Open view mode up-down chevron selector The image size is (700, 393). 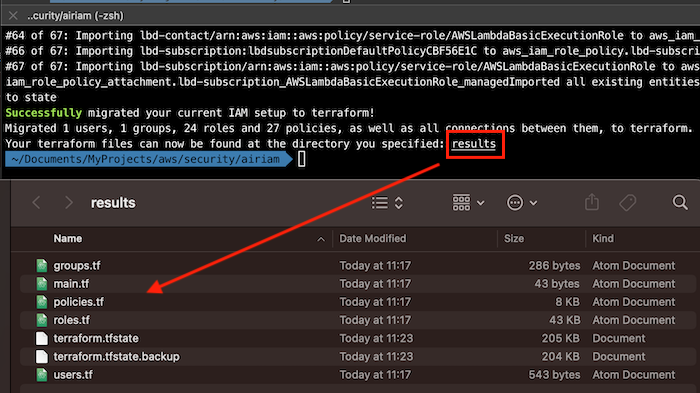[399, 203]
